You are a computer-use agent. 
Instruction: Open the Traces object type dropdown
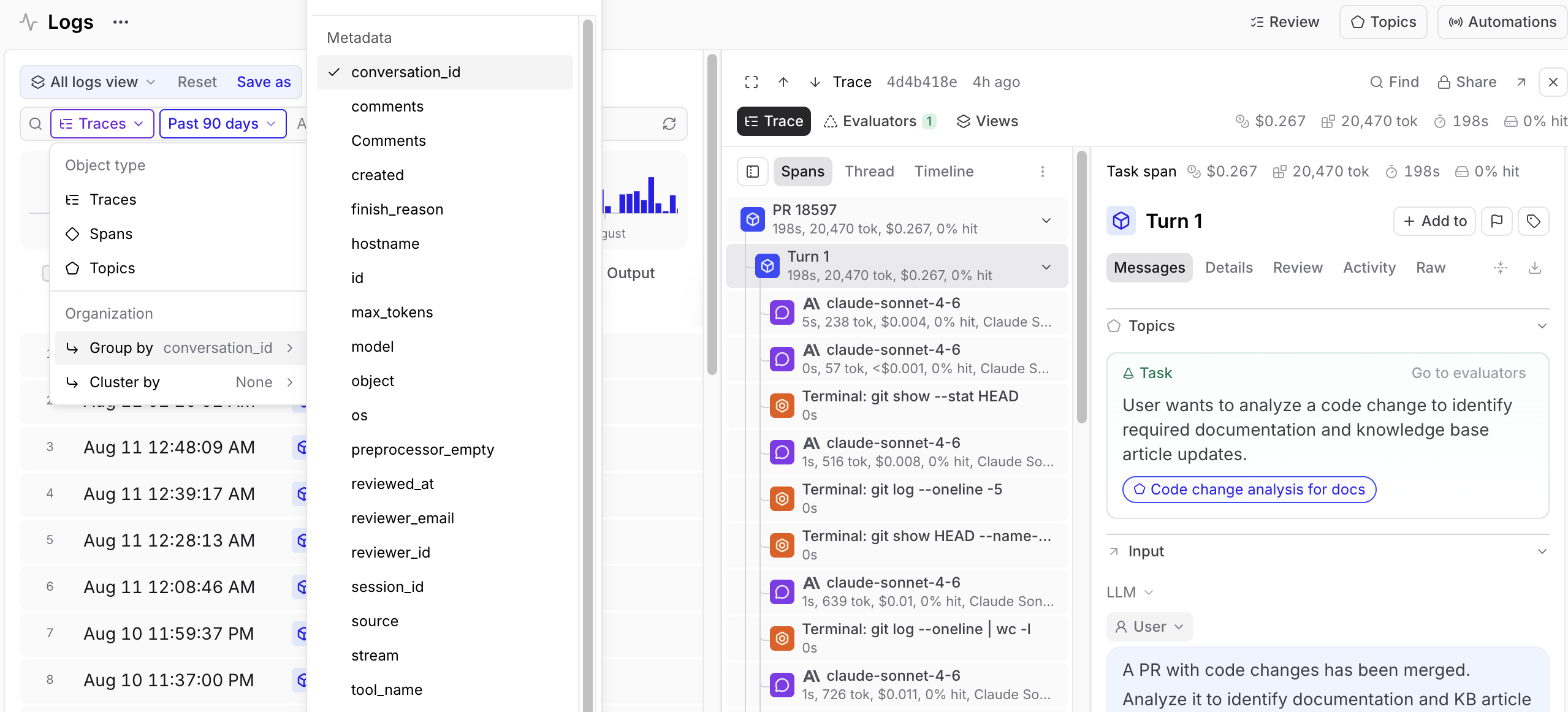click(102, 124)
